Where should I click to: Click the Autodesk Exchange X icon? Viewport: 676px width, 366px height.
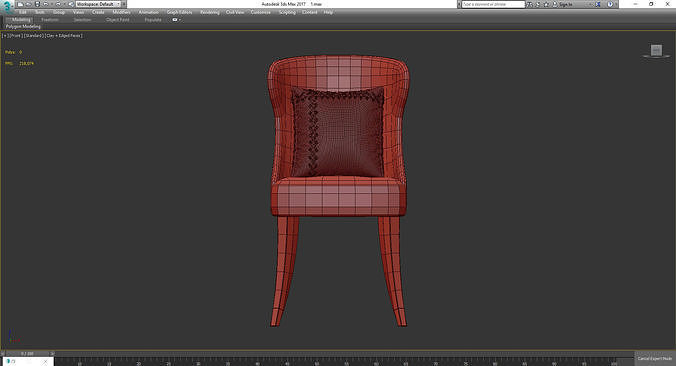coord(598,4)
